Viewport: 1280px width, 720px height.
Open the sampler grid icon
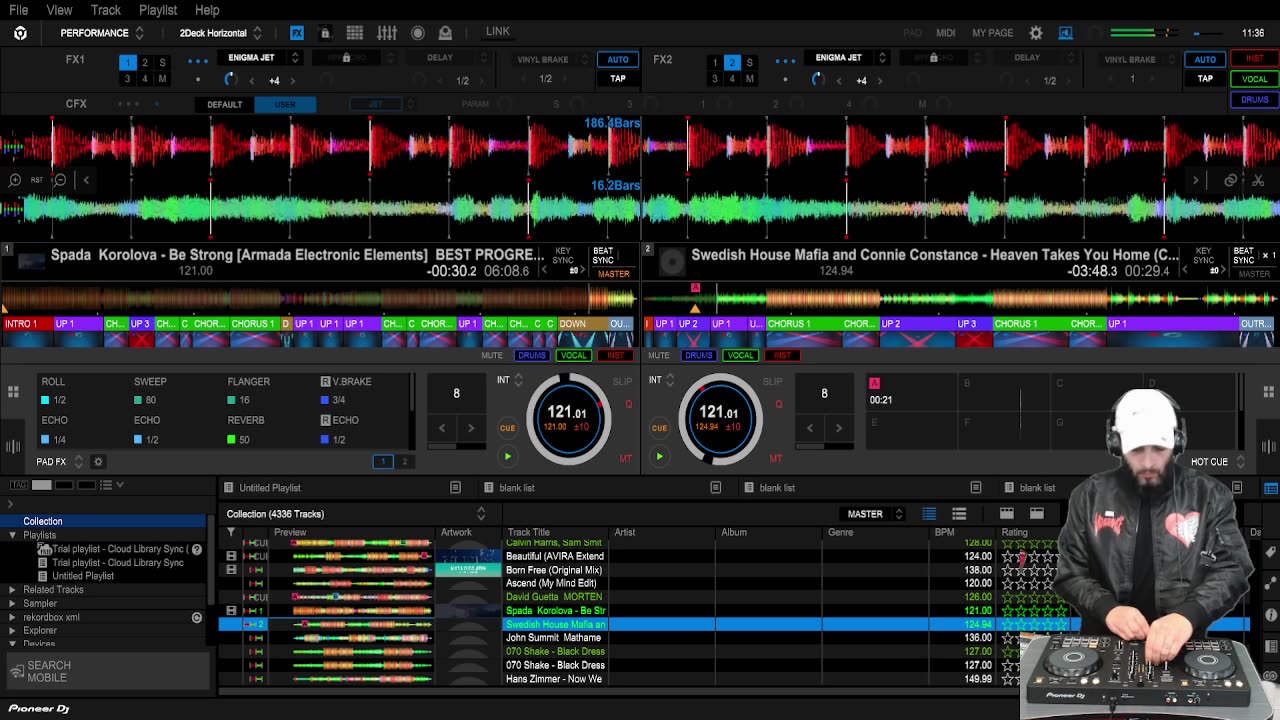[x=355, y=33]
